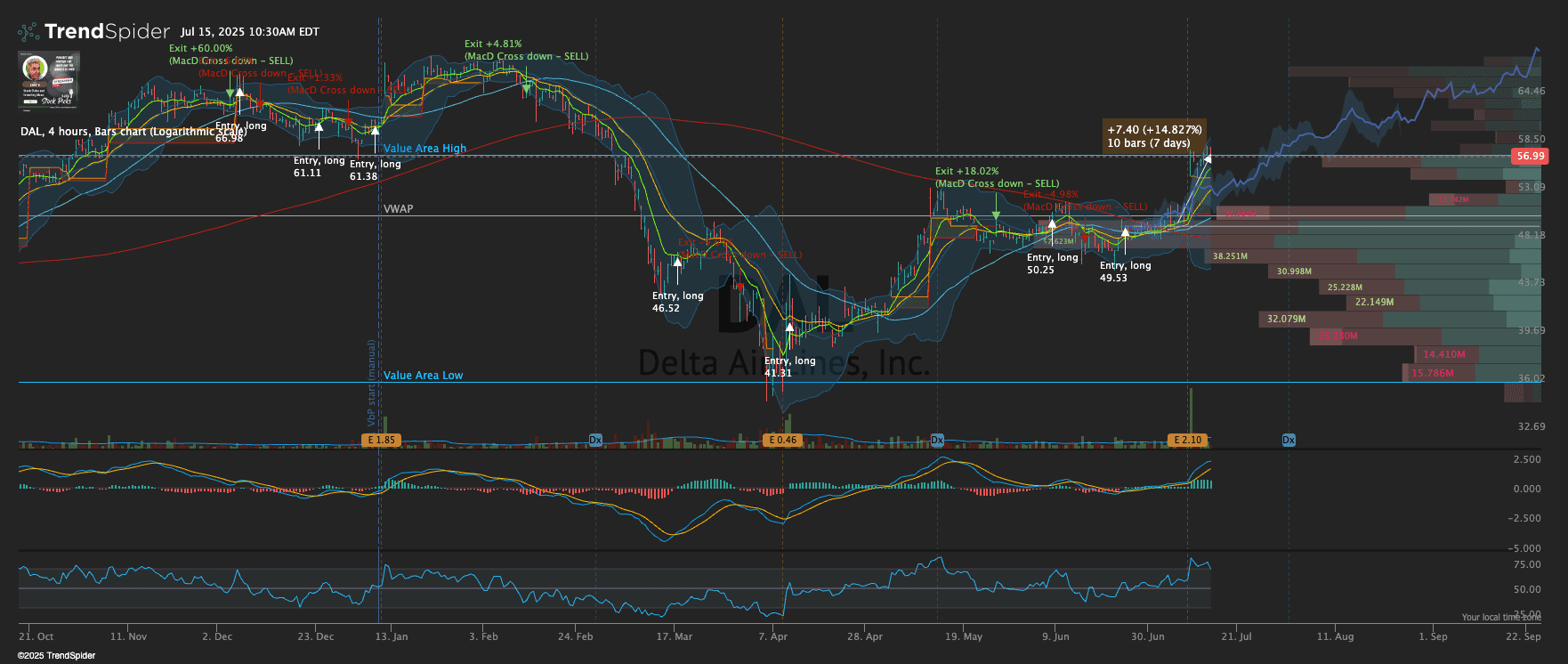
Task: Click the entry arrow above 50.25
Action: pos(1052,224)
